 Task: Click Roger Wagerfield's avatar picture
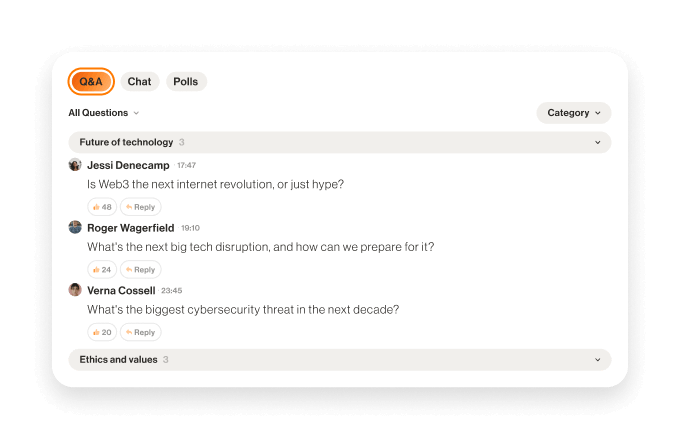click(75, 227)
